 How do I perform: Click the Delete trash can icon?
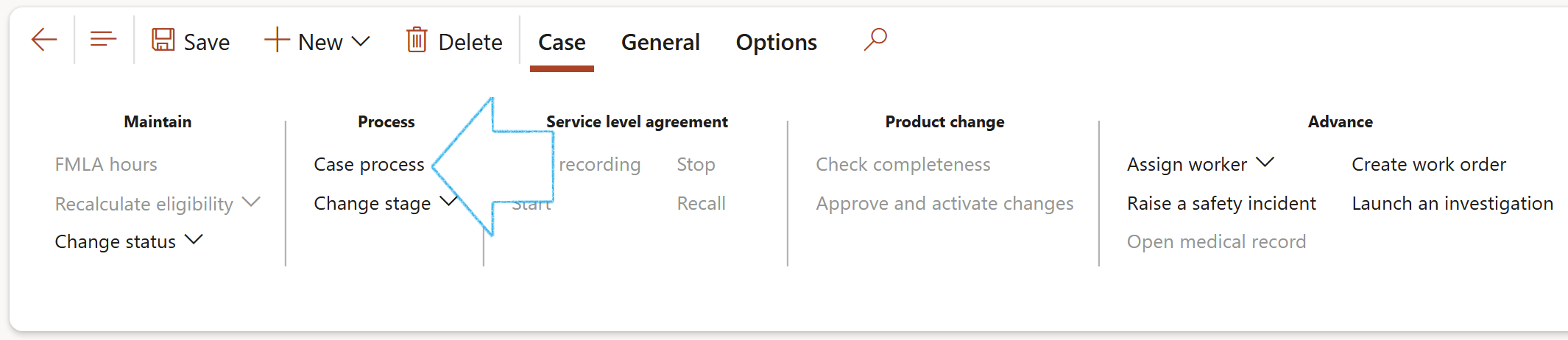tap(417, 40)
